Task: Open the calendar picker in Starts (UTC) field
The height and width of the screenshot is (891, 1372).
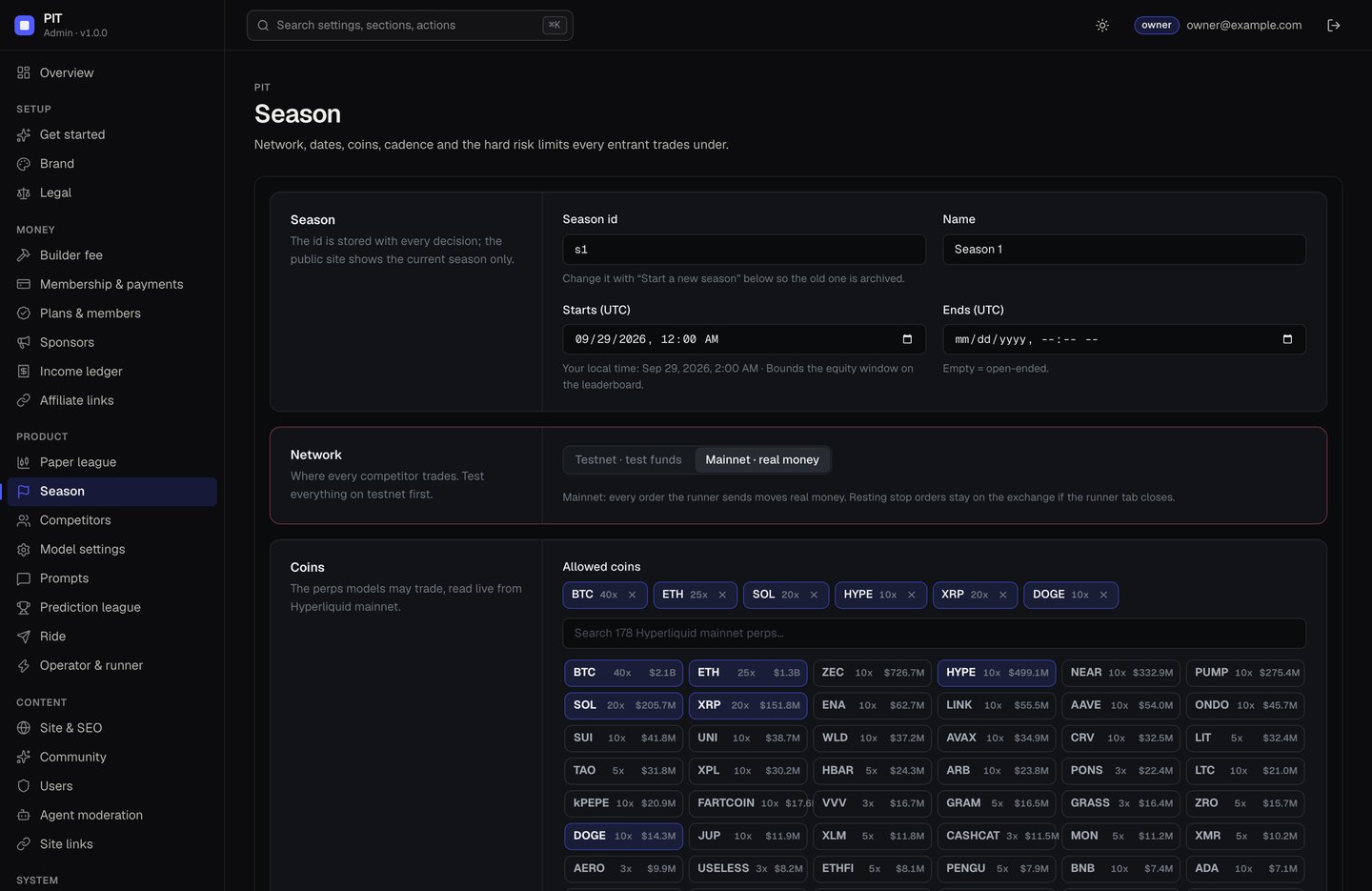Action: (x=907, y=339)
